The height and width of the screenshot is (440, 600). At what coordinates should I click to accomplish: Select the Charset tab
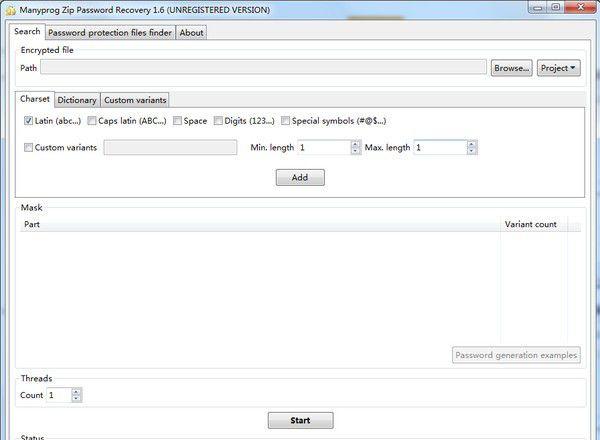(x=35, y=99)
